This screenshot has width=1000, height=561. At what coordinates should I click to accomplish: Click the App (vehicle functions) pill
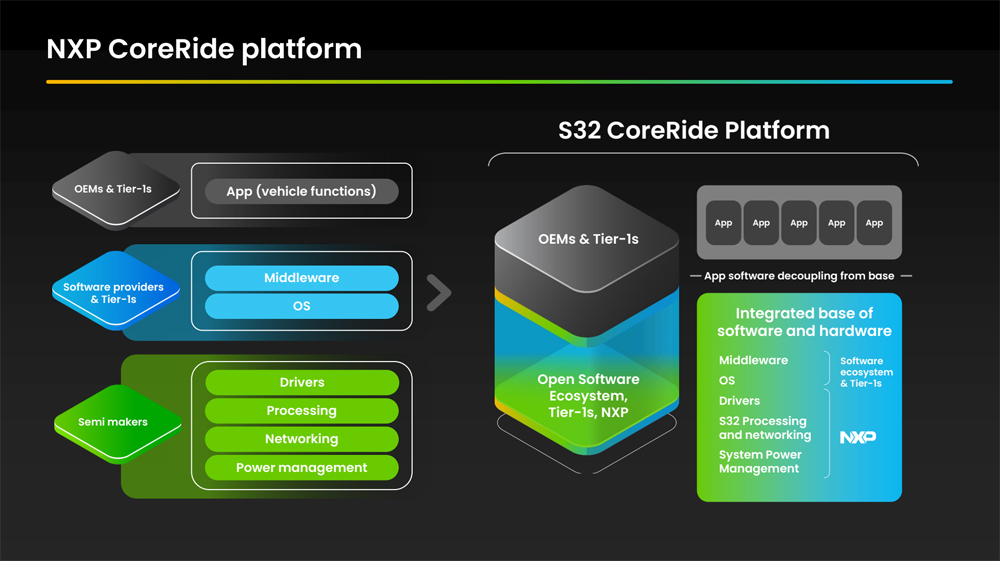coord(302,191)
